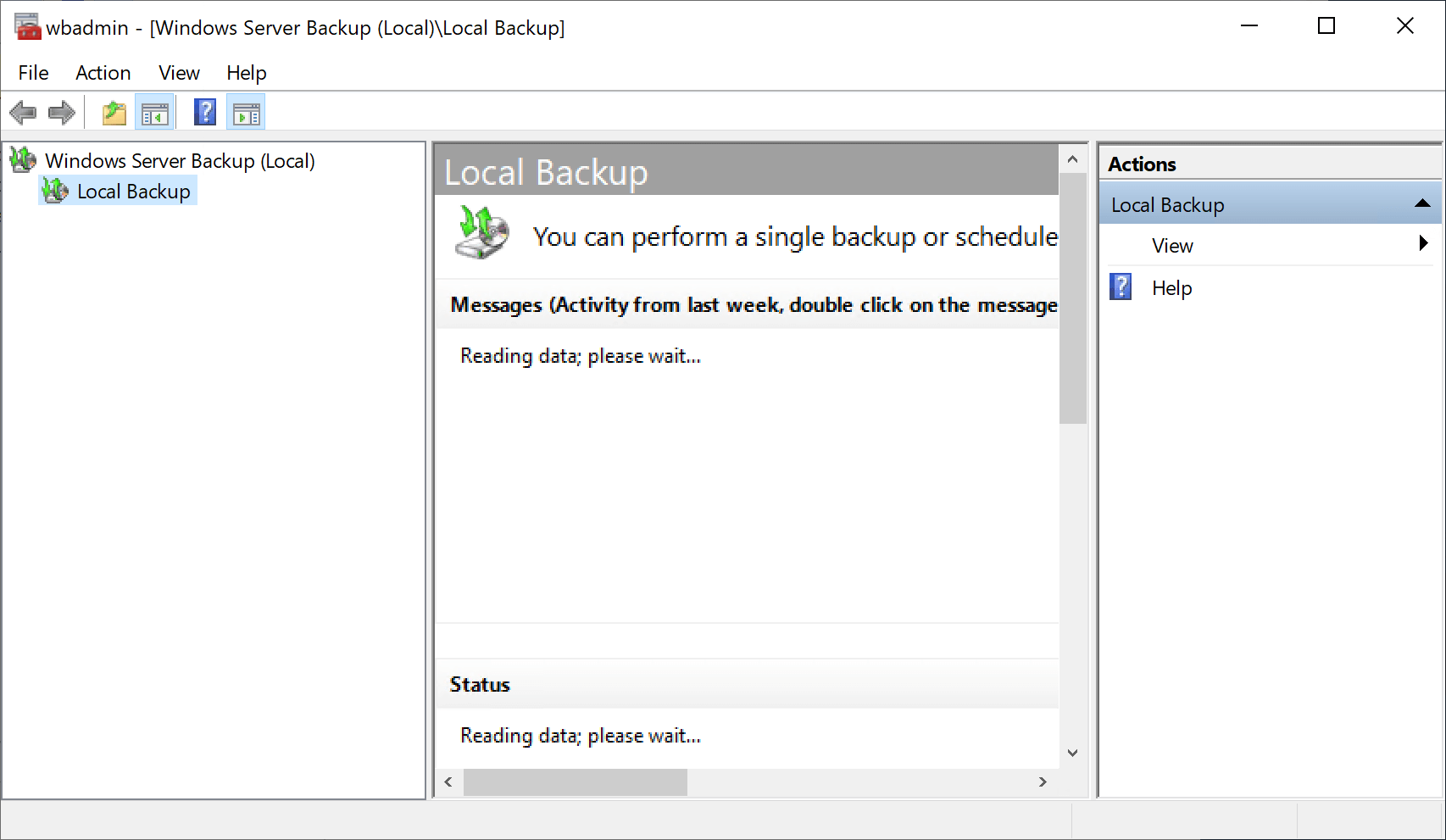This screenshot has height=840, width=1446.
Task: Click the backup disk icon in Local Backup pane
Action: [x=482, y=232]
